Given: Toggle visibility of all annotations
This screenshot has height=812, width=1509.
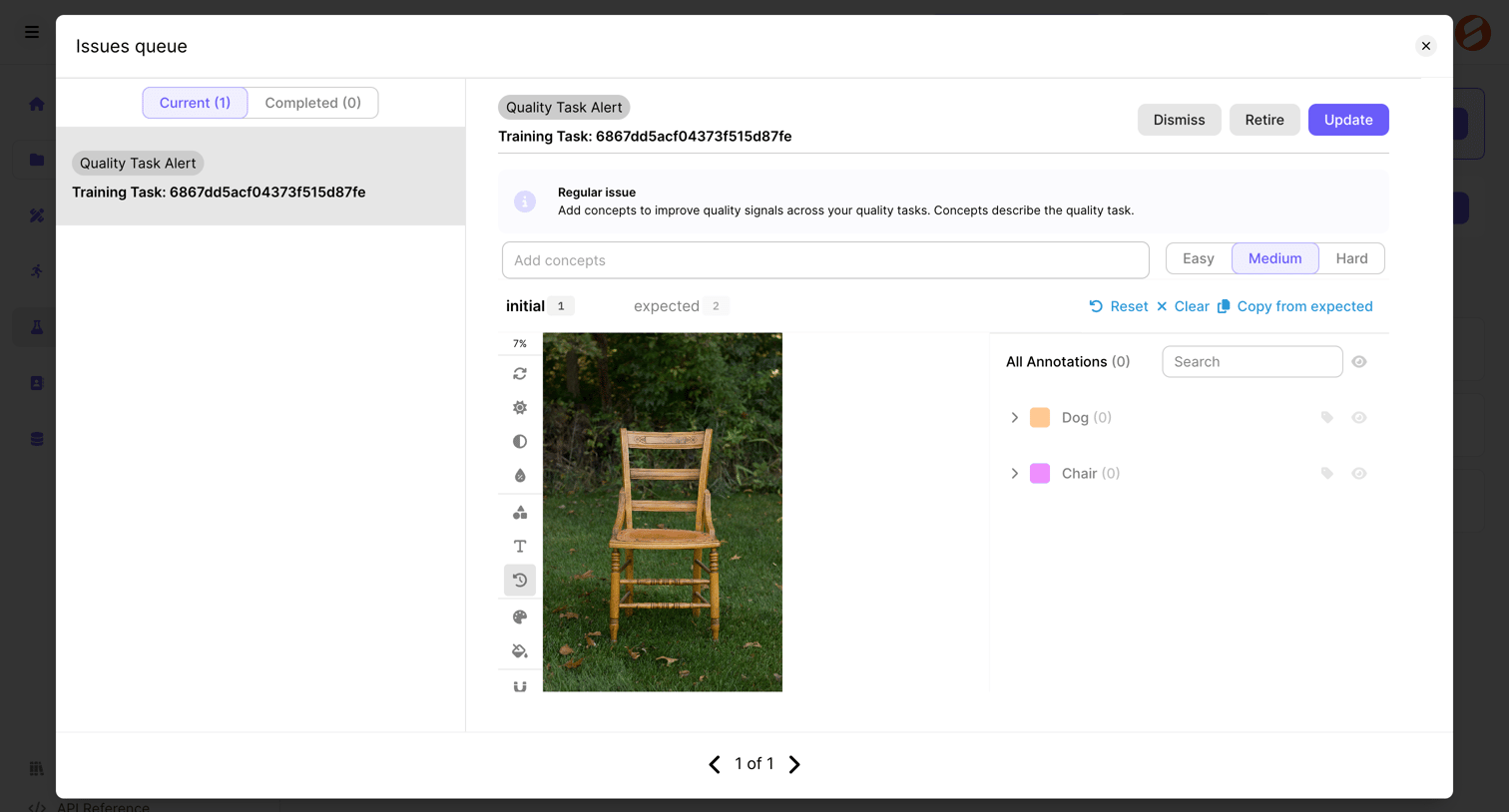Looking at the screenshot, I should click(x=1359, y=362).
